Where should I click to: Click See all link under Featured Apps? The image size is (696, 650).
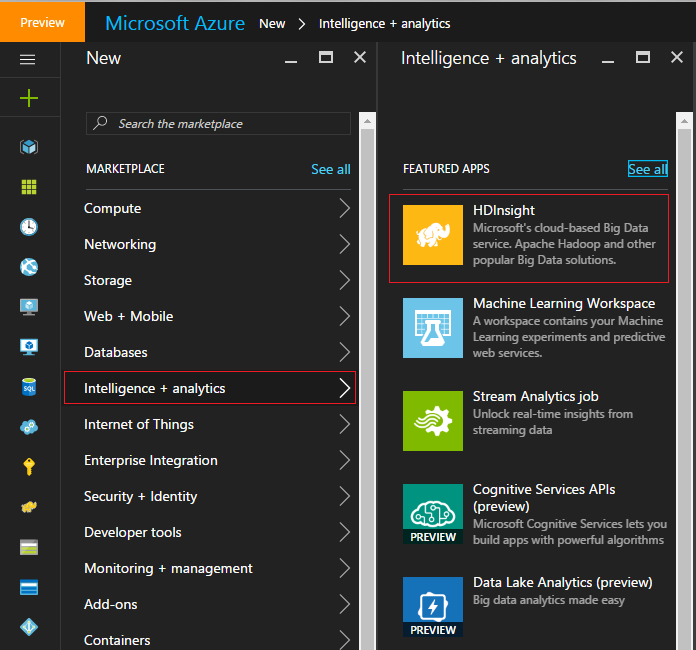point(648,169)
